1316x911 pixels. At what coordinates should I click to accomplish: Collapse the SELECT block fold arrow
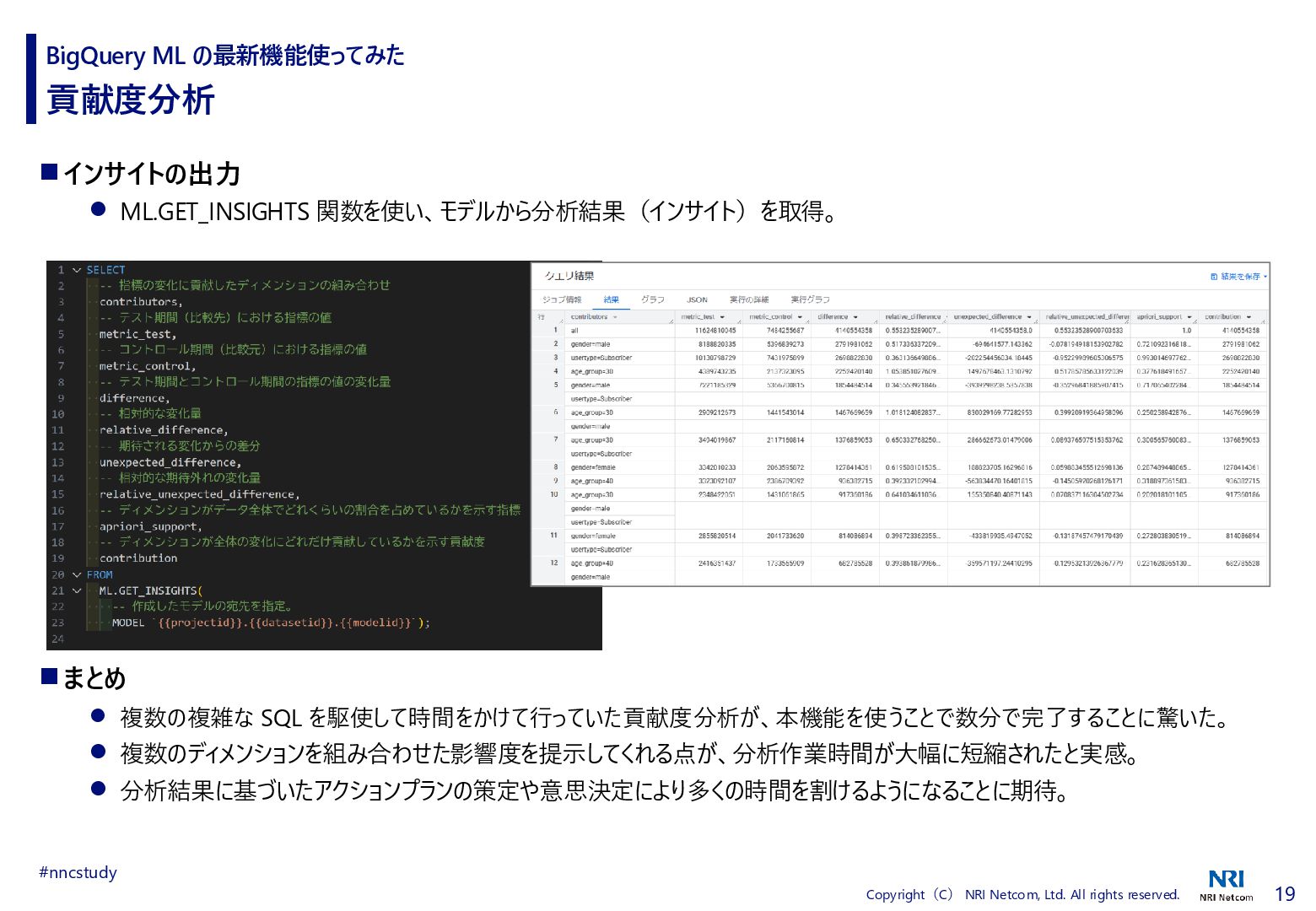coord(77,270)
